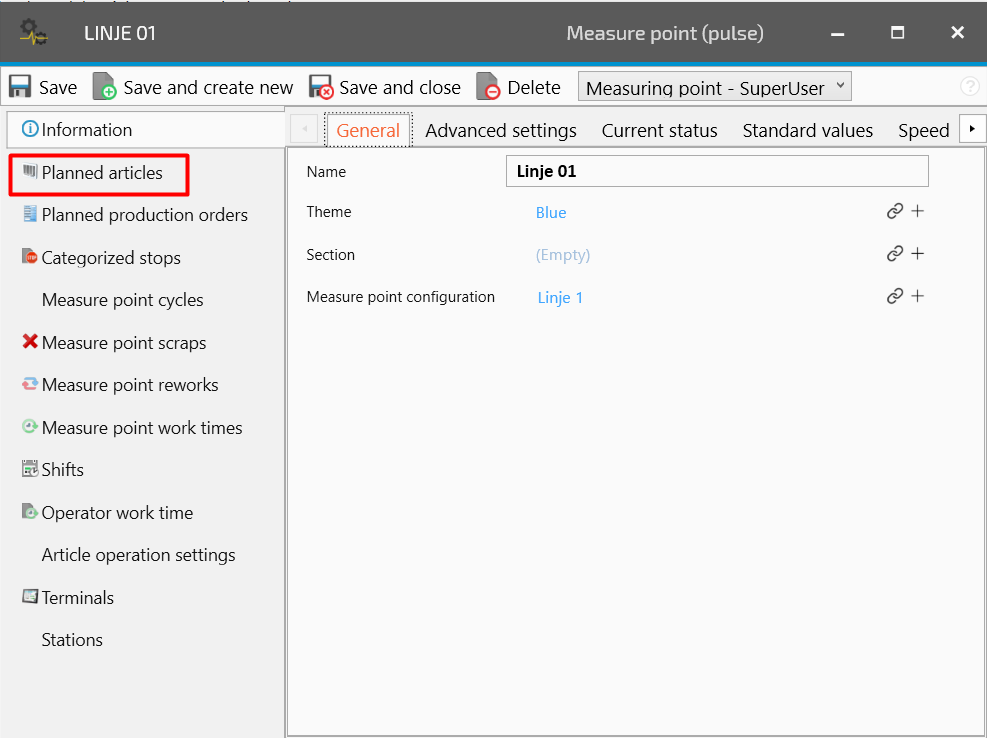Click the help question mark icon
The height and width of the screenshot is (738, 987).
click(x=969, y=87)
